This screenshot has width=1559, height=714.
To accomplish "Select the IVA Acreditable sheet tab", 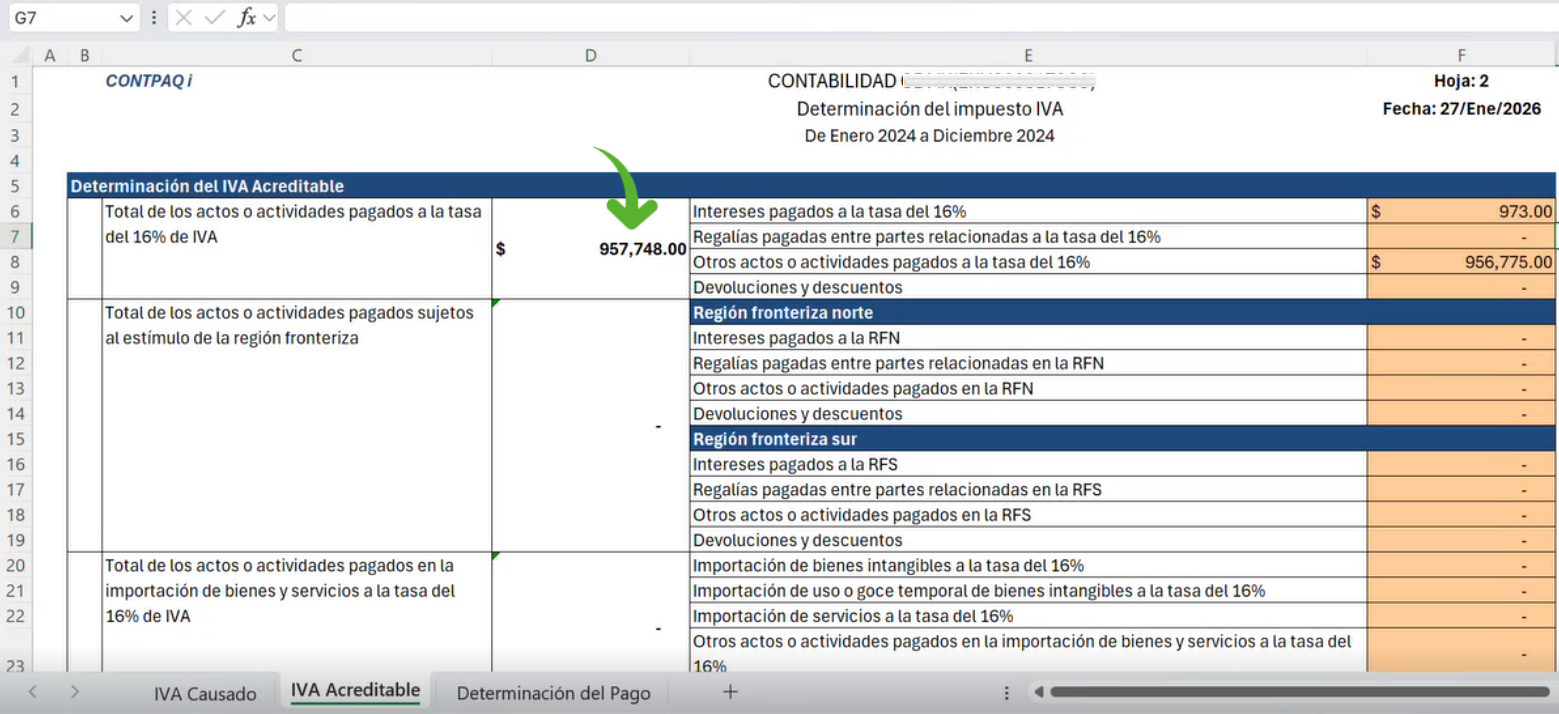I will point(355,691).
